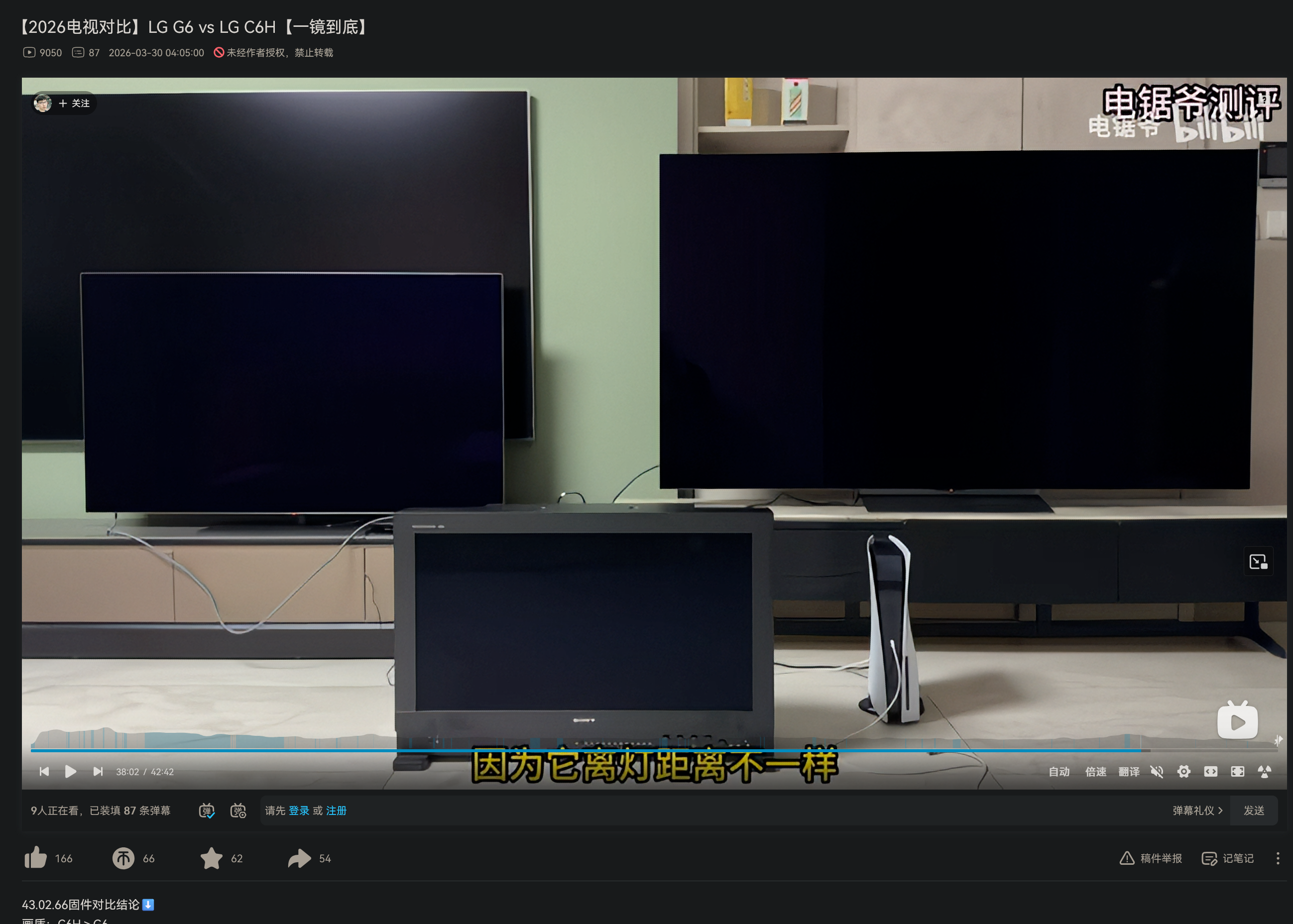Follow the uploader via 关注 button

coord(75,103)
